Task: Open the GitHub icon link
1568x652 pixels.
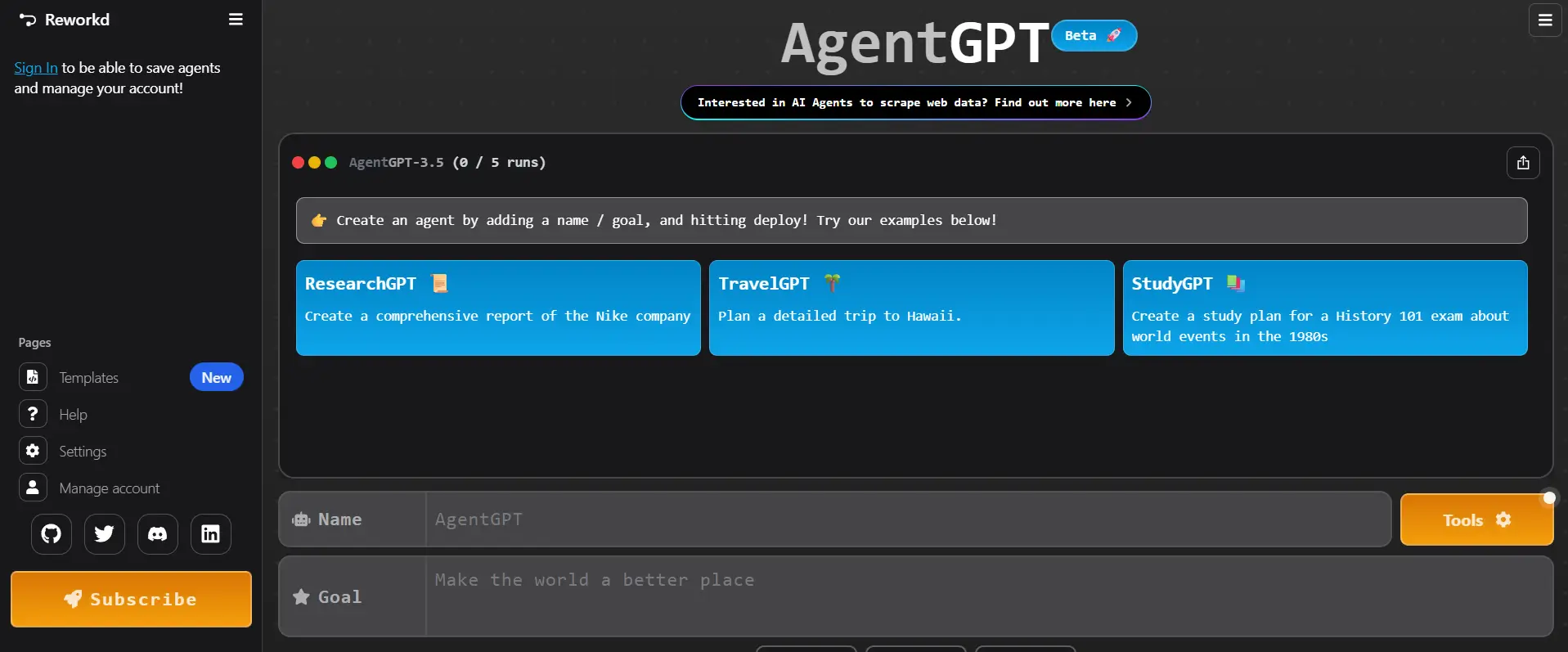Action: (x=52, y=534)
